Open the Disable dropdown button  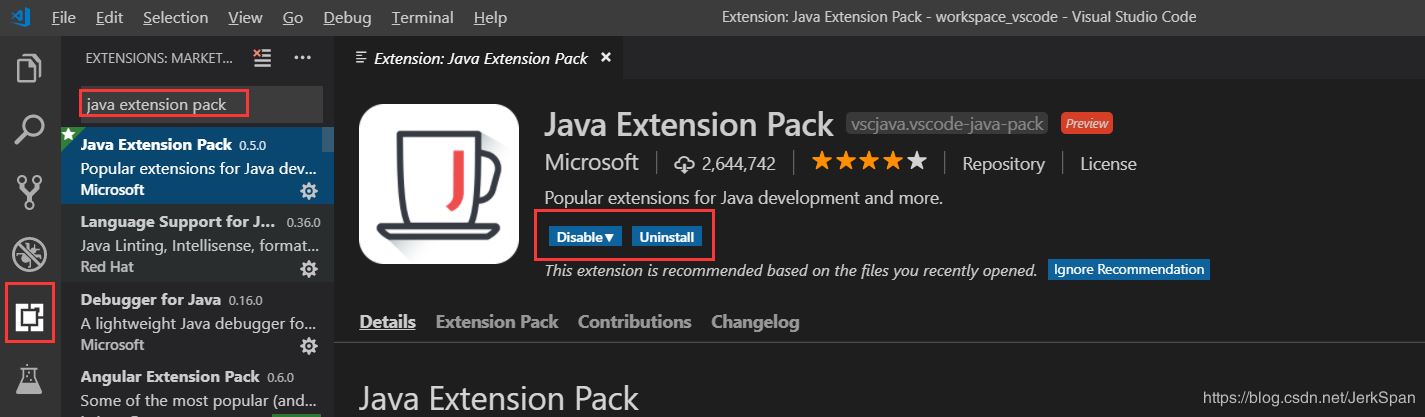[x=586, y=237]
